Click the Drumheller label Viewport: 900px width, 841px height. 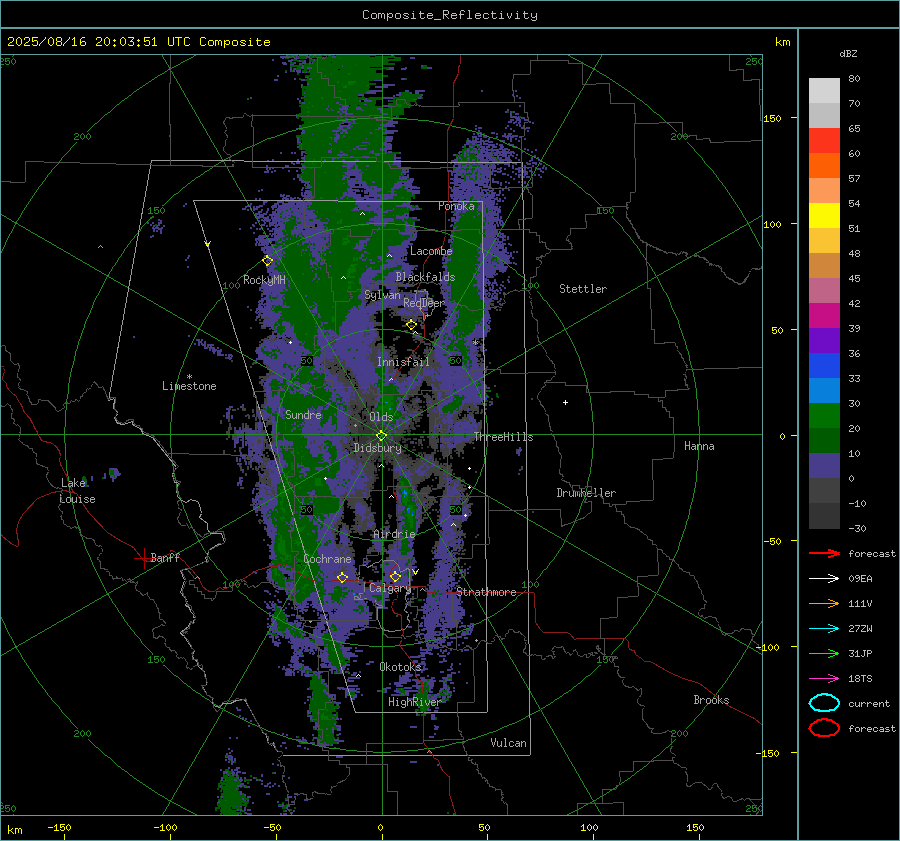(x=586, y=493)
